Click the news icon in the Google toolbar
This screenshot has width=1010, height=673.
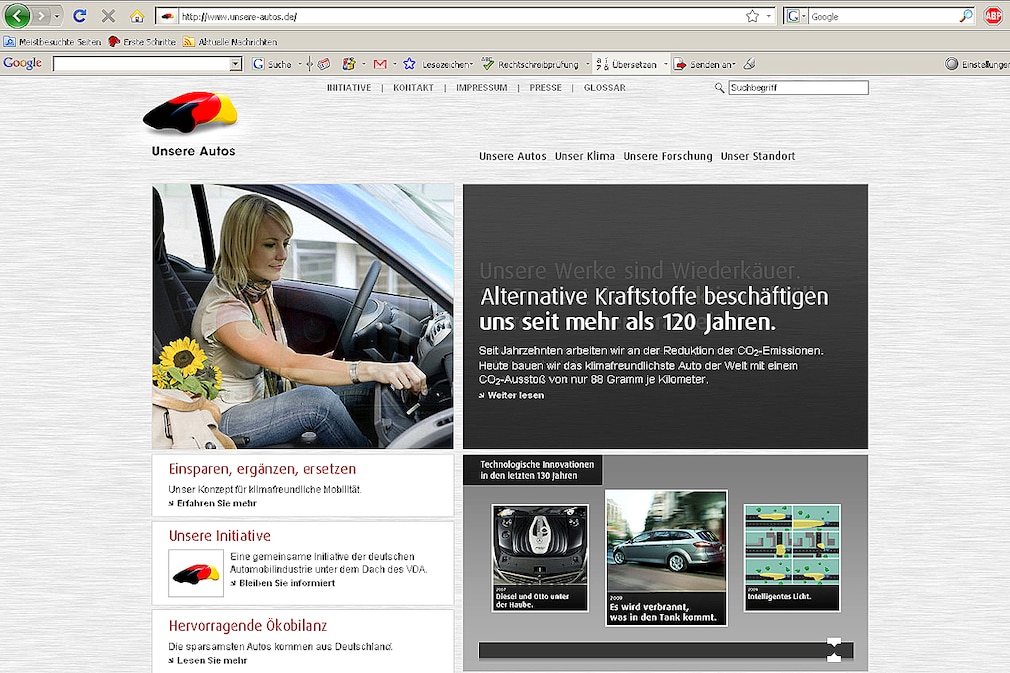tap(324, 64)
